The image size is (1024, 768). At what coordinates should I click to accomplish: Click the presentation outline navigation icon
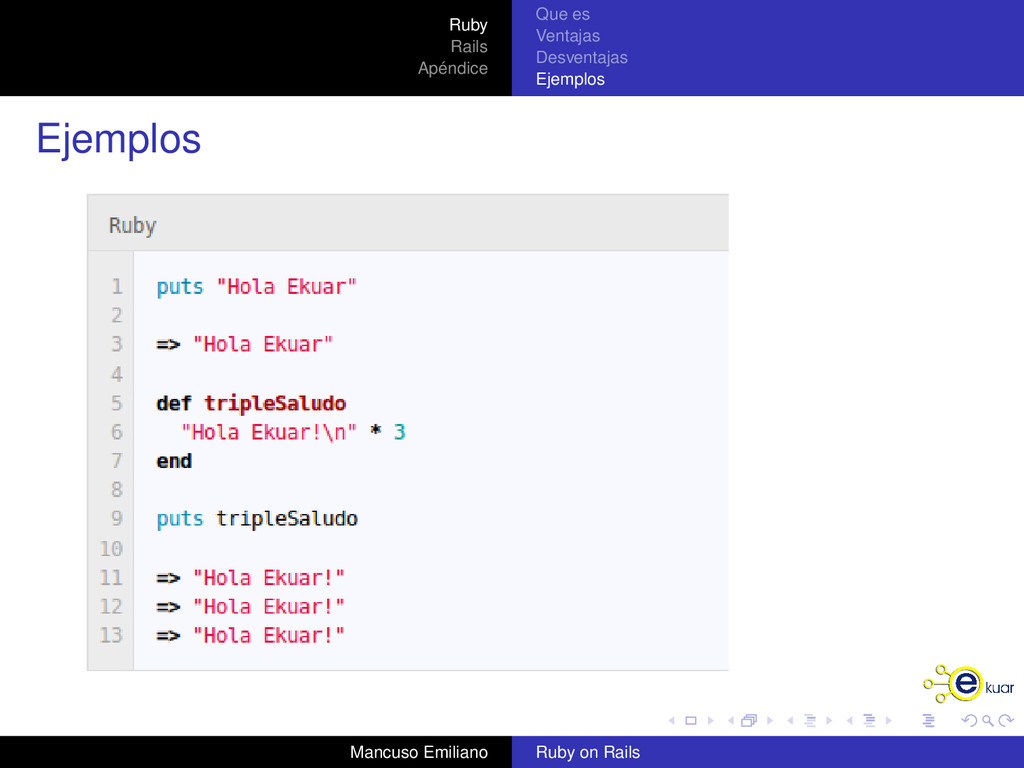(928, 720)
